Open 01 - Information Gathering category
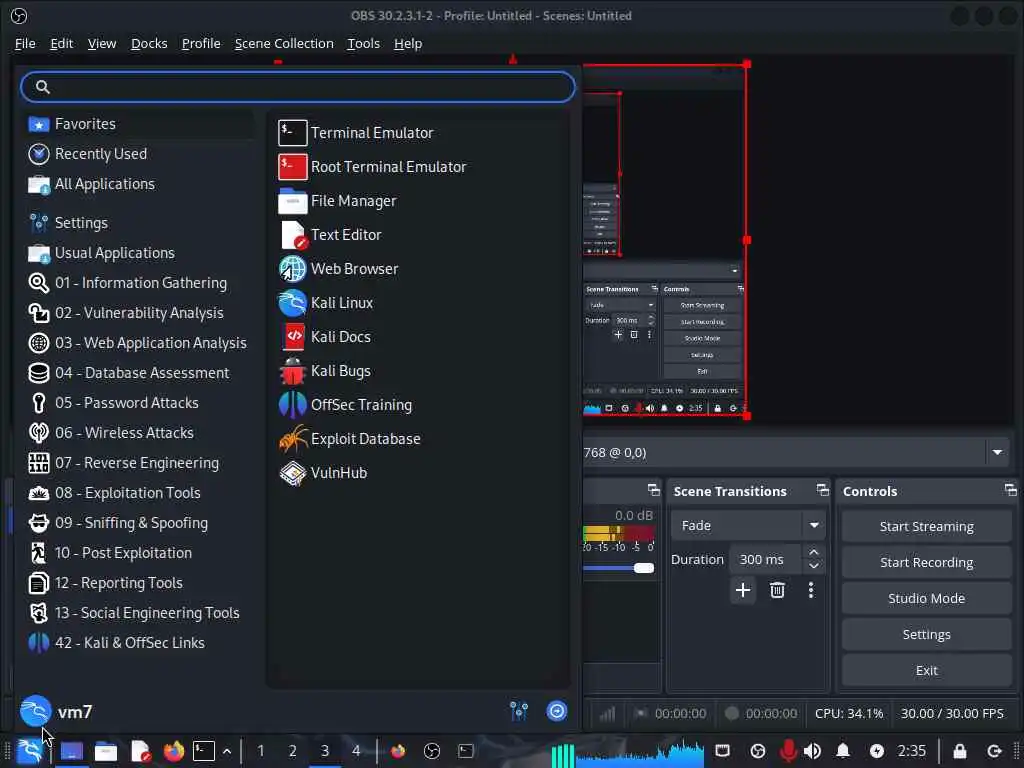1024x768 pixels. (x=138, y=283)
